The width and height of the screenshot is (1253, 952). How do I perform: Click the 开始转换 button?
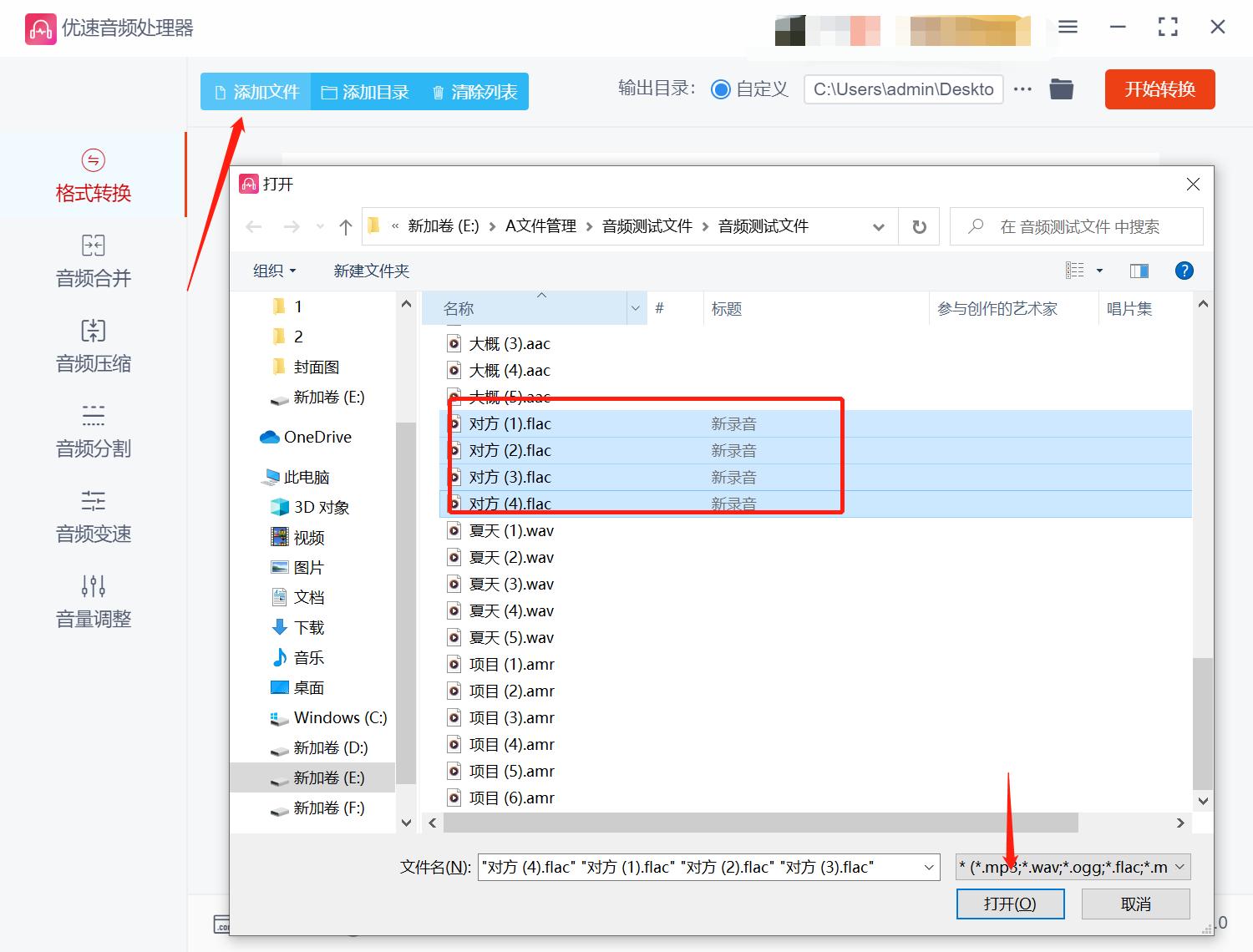click(1159, 89)
